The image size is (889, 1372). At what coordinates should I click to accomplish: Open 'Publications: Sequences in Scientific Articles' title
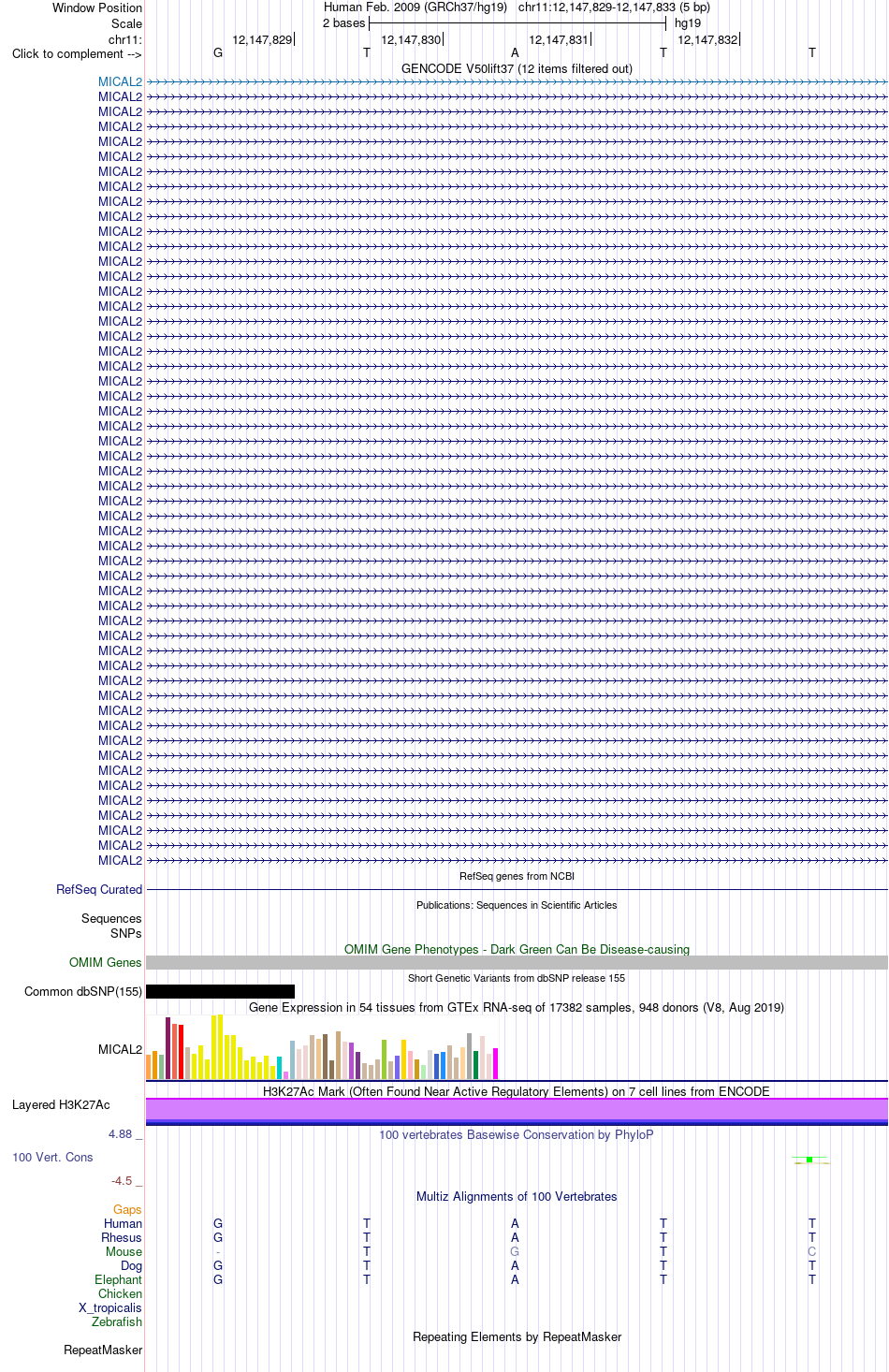(x=517, y=905)
